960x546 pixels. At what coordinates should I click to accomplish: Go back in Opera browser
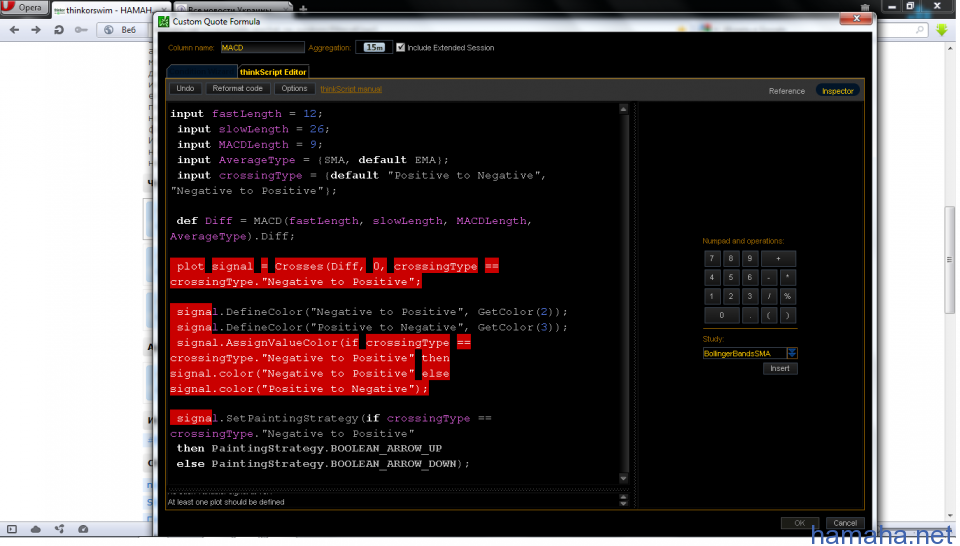point(14,29)
